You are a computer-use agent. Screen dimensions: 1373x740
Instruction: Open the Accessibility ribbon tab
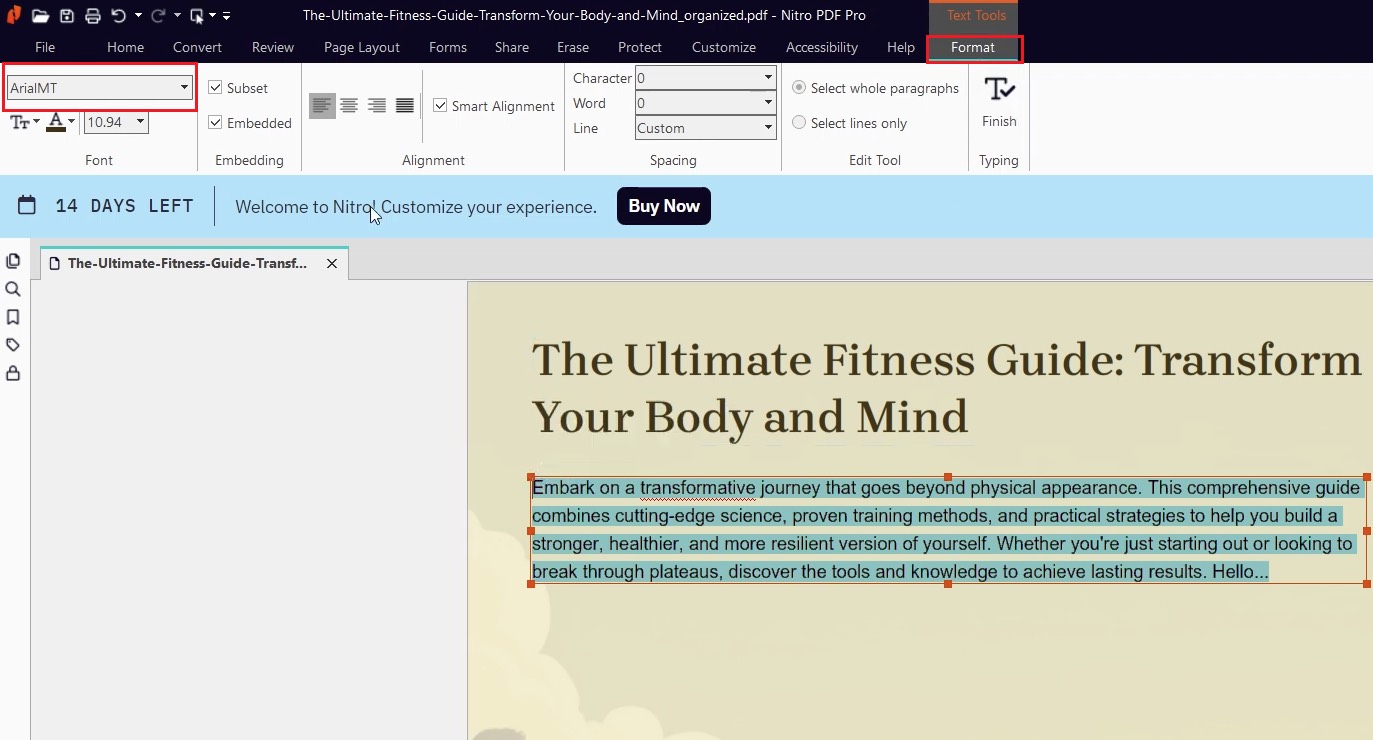click(822, 47)
